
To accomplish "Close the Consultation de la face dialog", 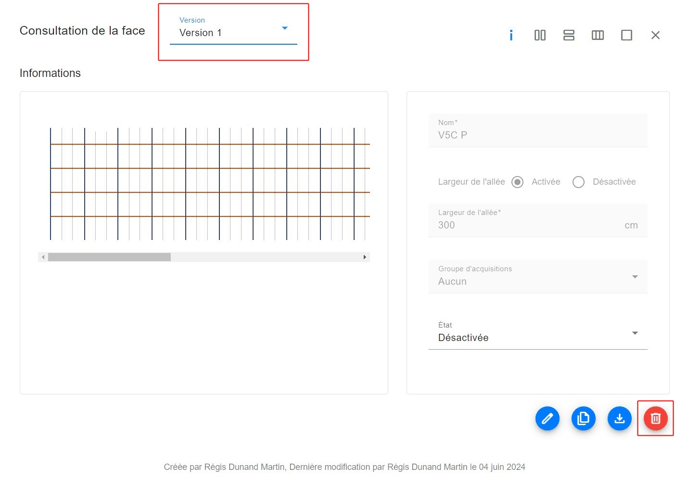I will click(x=656, y=35).
